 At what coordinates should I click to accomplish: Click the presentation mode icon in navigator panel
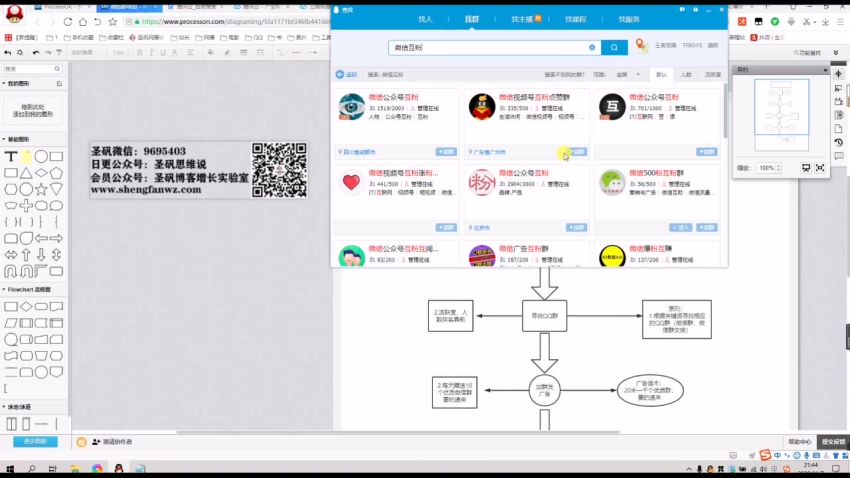pyautogui.click(x=806, y=168)
